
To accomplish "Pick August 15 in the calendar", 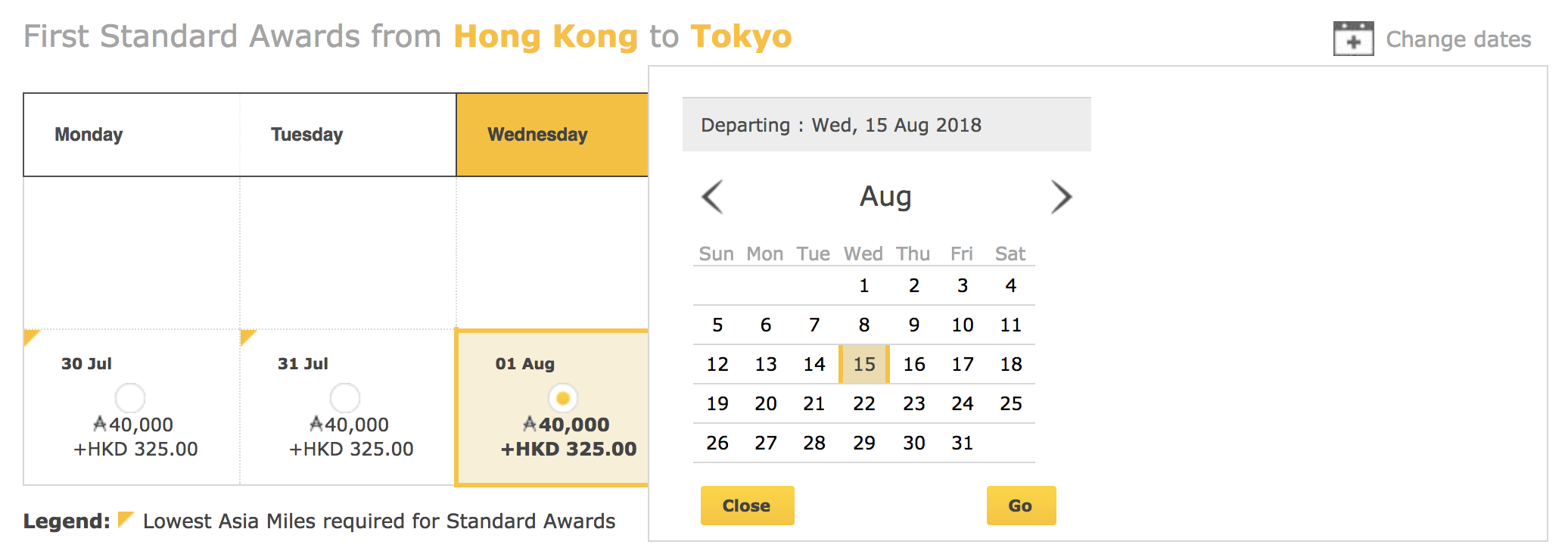I will point(864,364).
